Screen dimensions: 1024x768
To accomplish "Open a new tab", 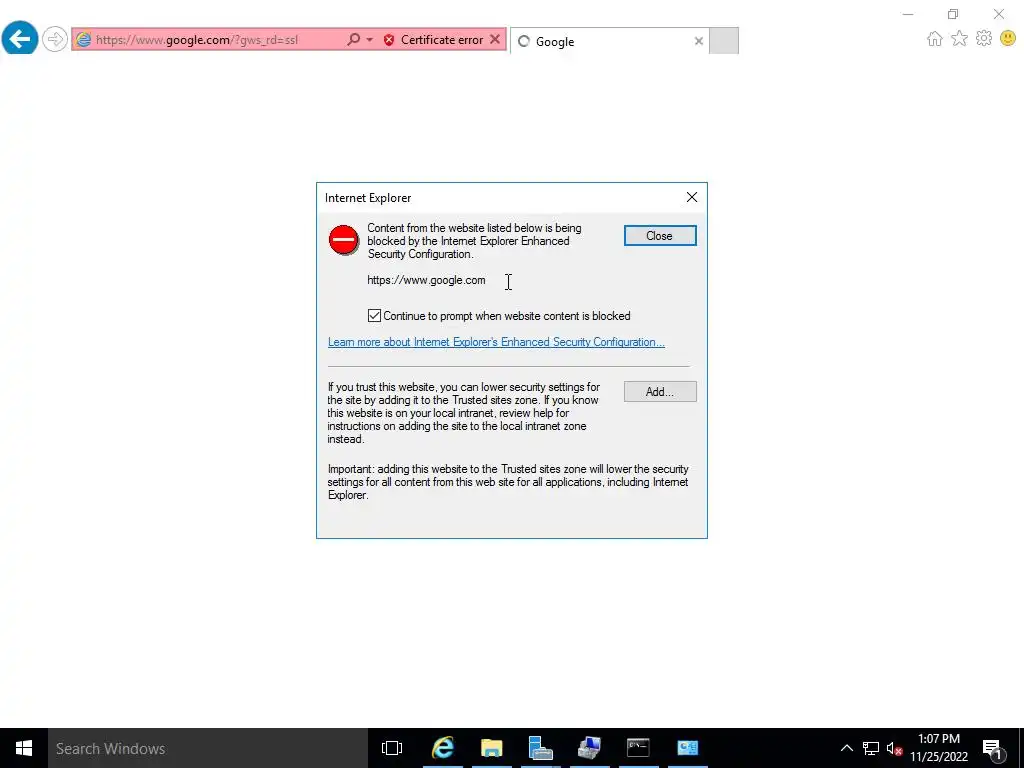I will [x=724, y=40].
